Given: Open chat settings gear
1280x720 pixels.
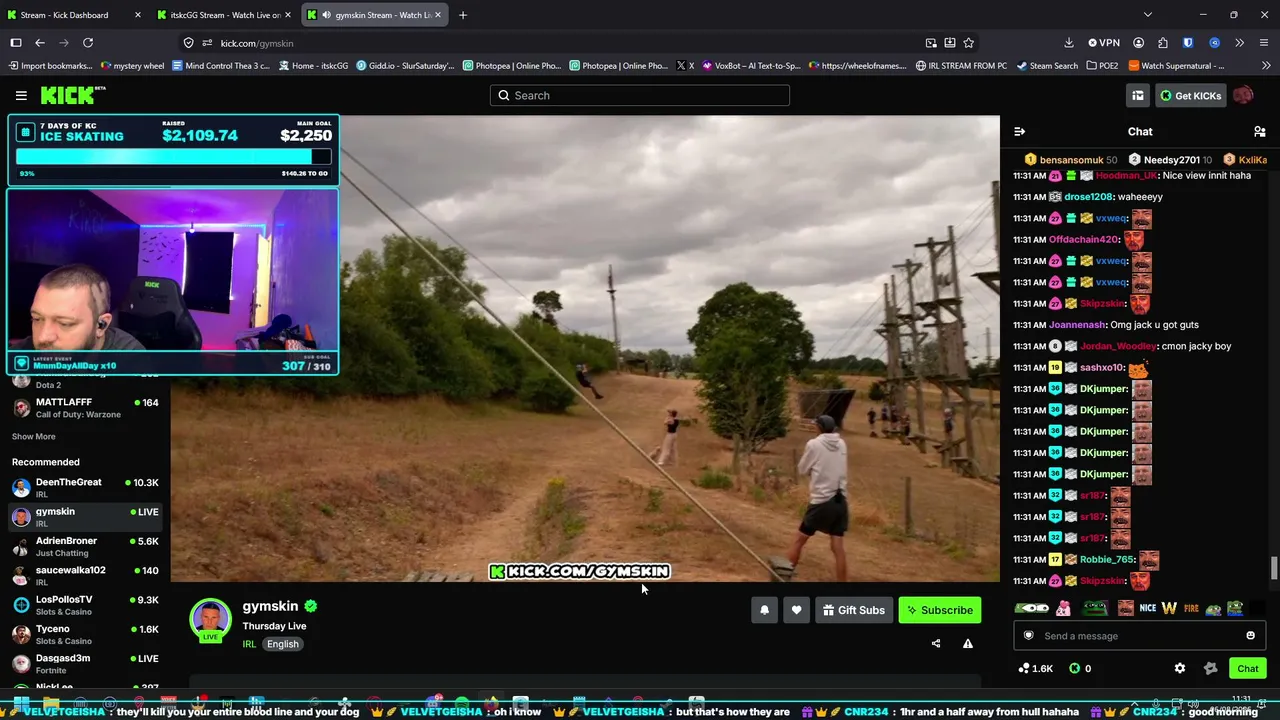Looking at the screenshot, I should [1180, 668].
